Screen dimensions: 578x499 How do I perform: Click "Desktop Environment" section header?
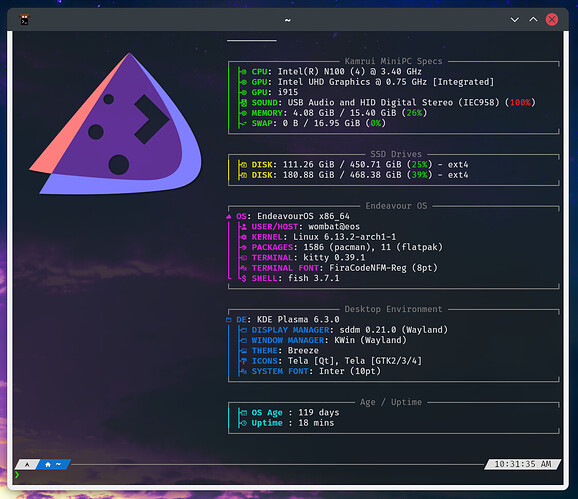(x=393, y=309)
